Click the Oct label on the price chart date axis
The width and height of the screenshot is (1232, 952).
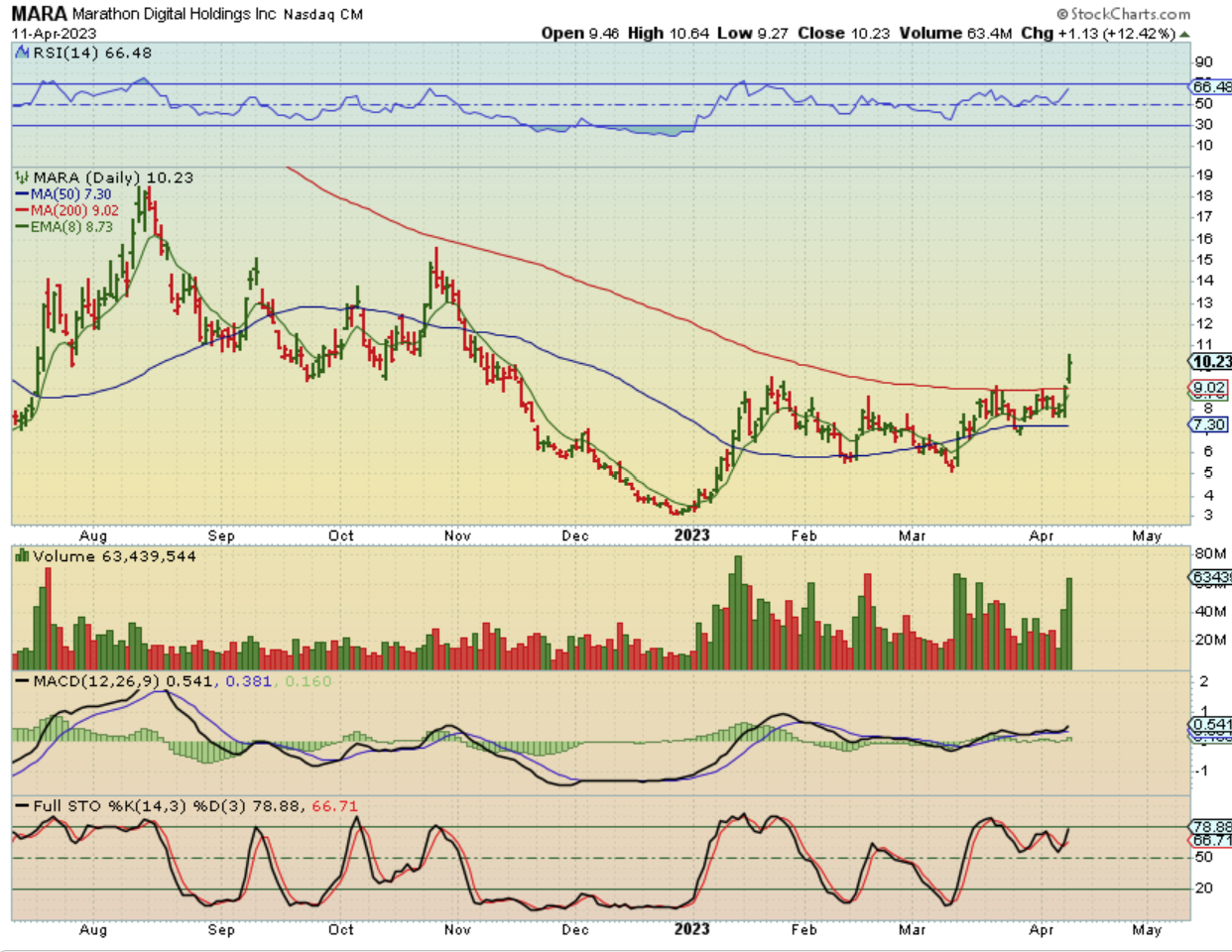[341, 535]
